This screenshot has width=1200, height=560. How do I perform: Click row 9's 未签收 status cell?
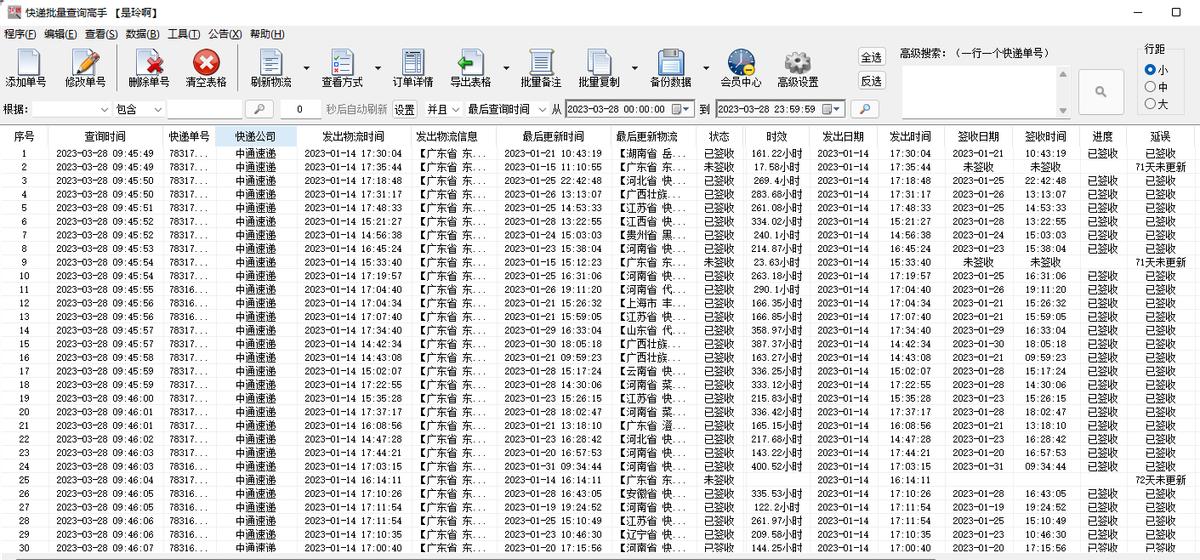click(719, 262)
